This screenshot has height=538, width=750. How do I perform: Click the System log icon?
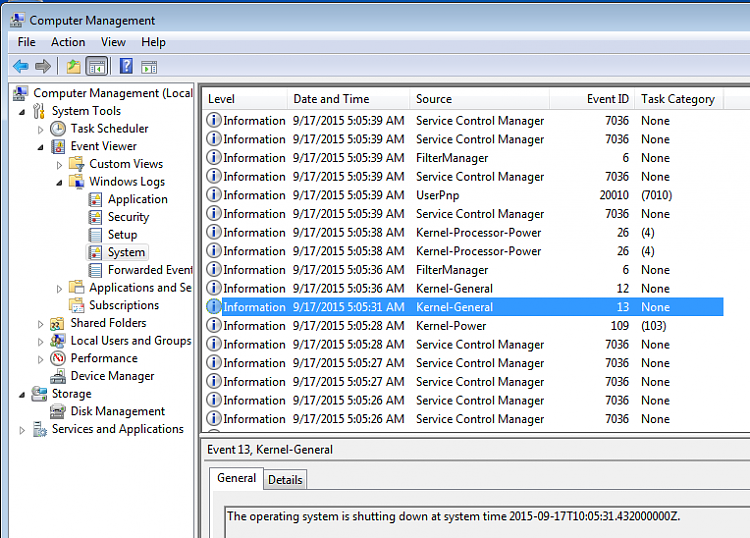click(95, 253)
